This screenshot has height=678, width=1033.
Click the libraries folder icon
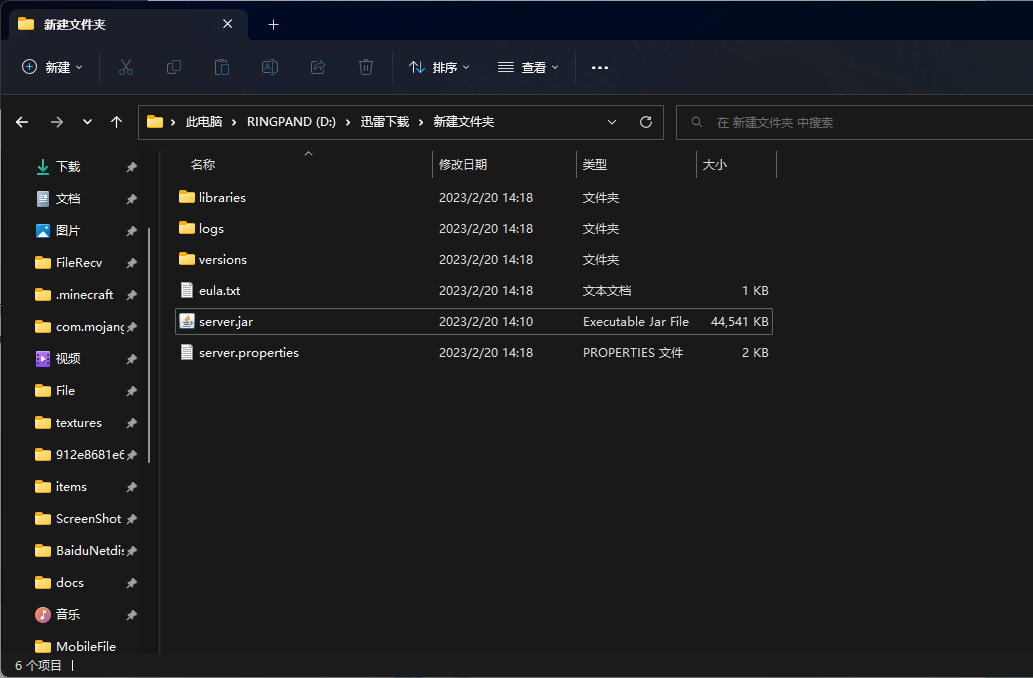click(187, 197)
